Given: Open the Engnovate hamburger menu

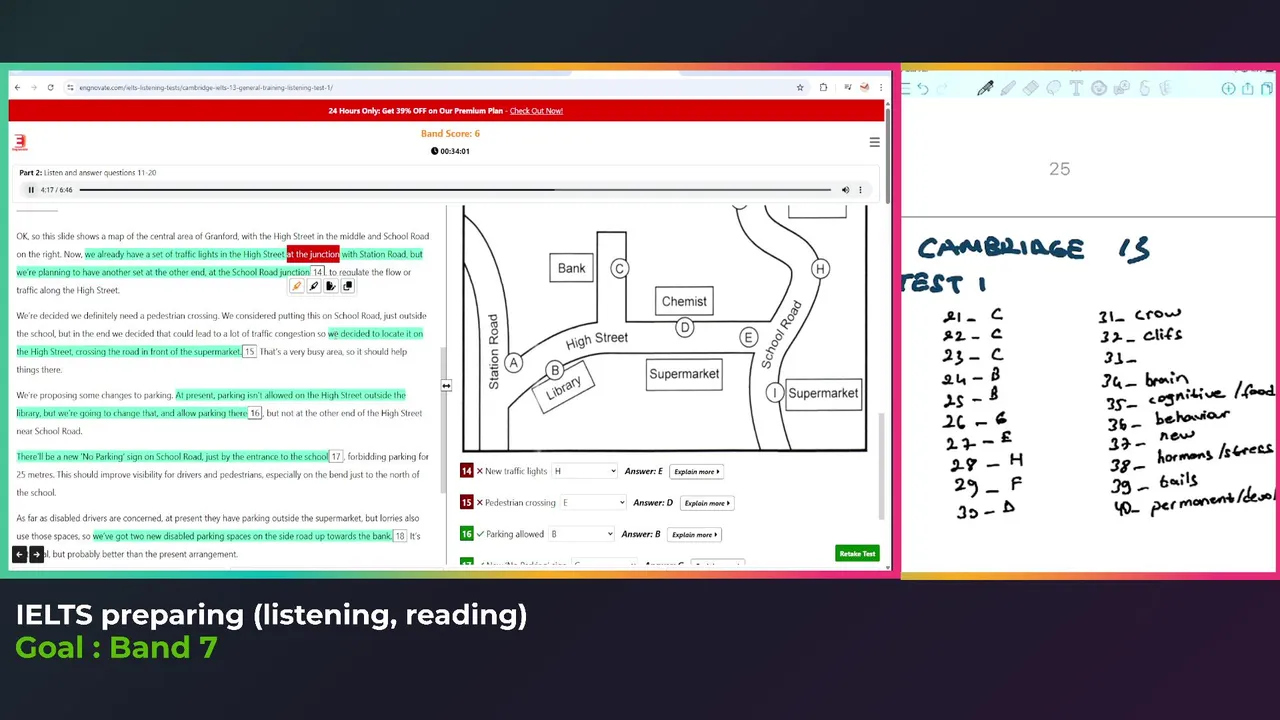Looking at the screenshot, I should click(874, 142).
